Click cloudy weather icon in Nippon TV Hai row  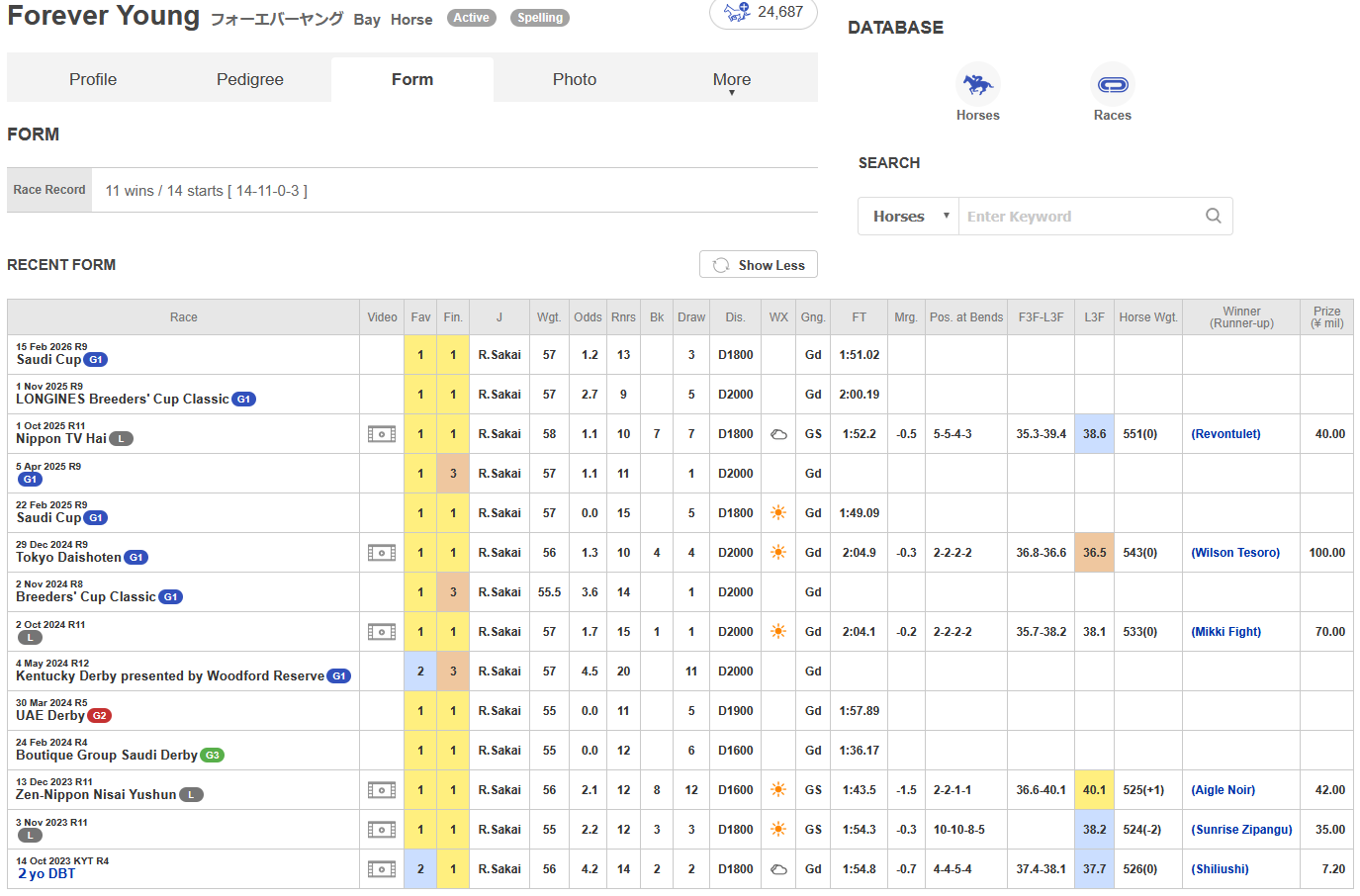click(778, 434)
